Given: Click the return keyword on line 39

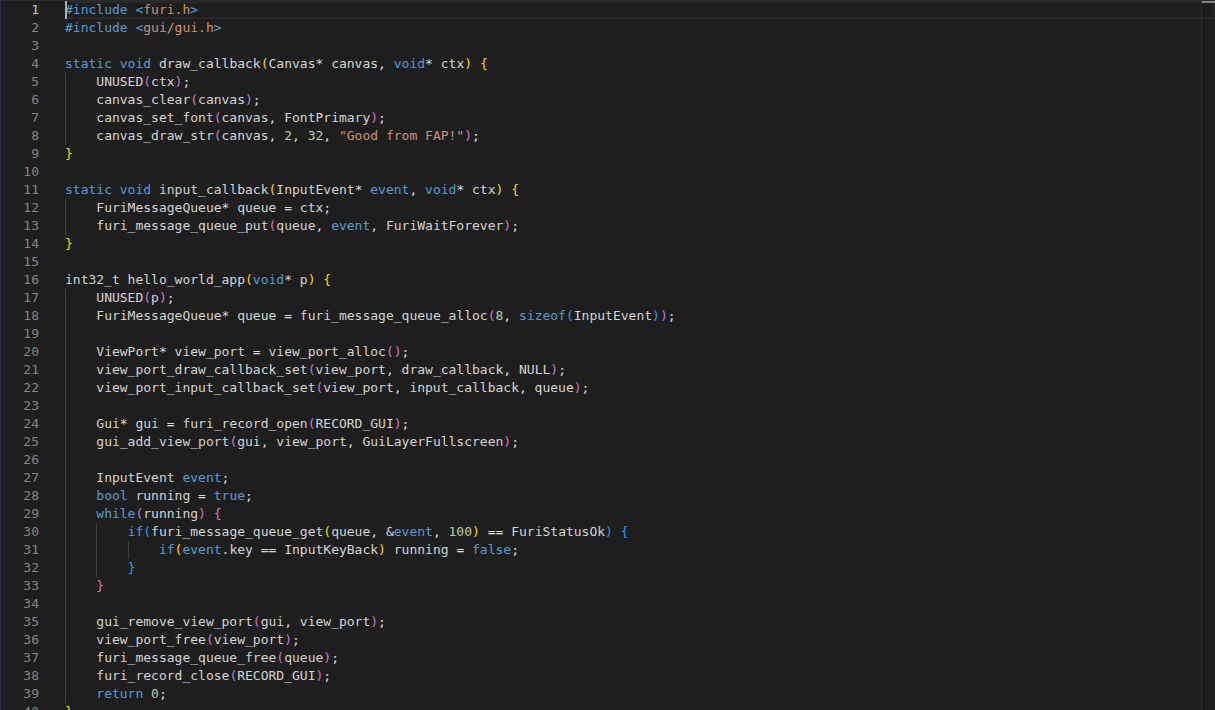Looking at the screenshot, I should click(120, 694).
